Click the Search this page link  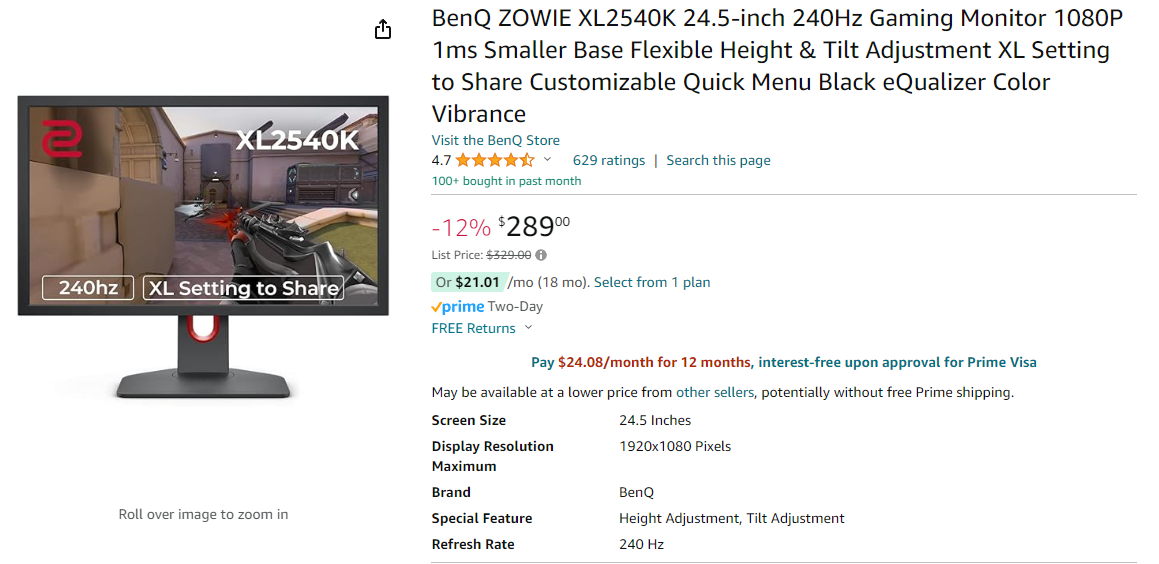click(718, 160)
